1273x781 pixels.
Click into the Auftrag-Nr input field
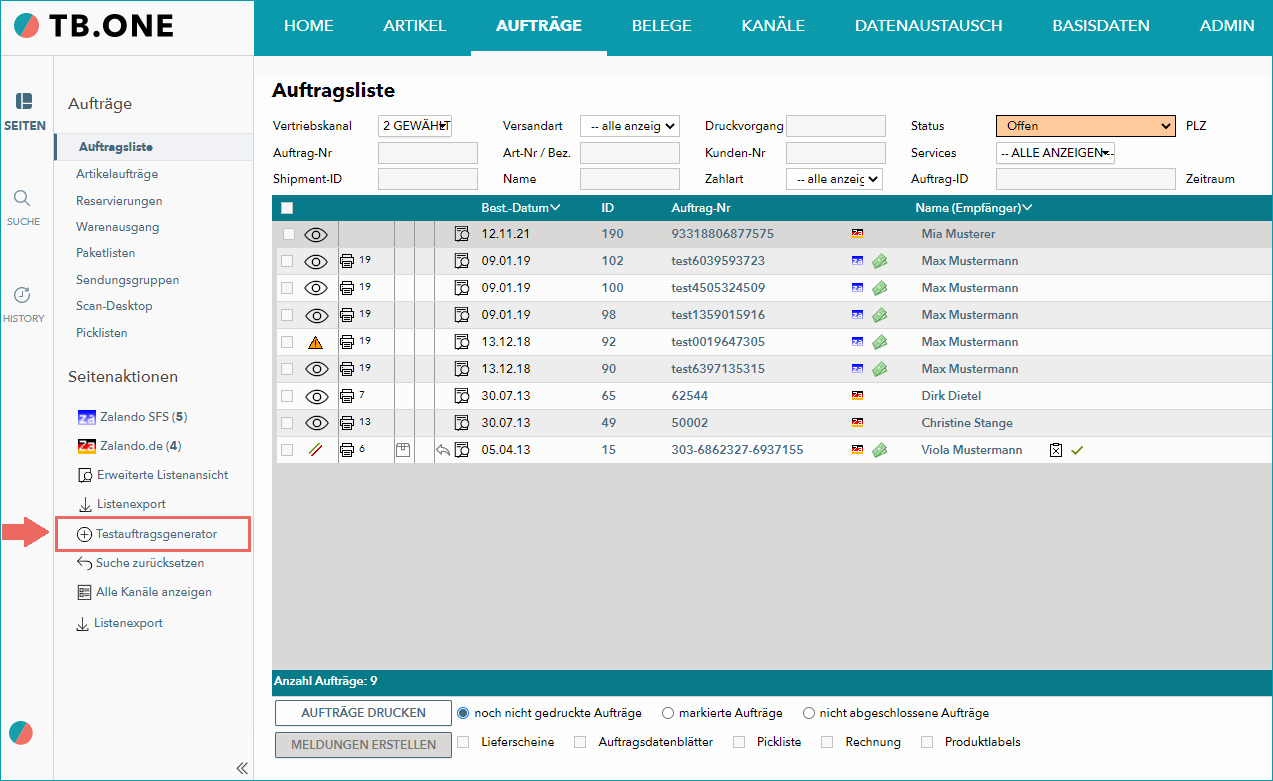[x=428, y=153]
